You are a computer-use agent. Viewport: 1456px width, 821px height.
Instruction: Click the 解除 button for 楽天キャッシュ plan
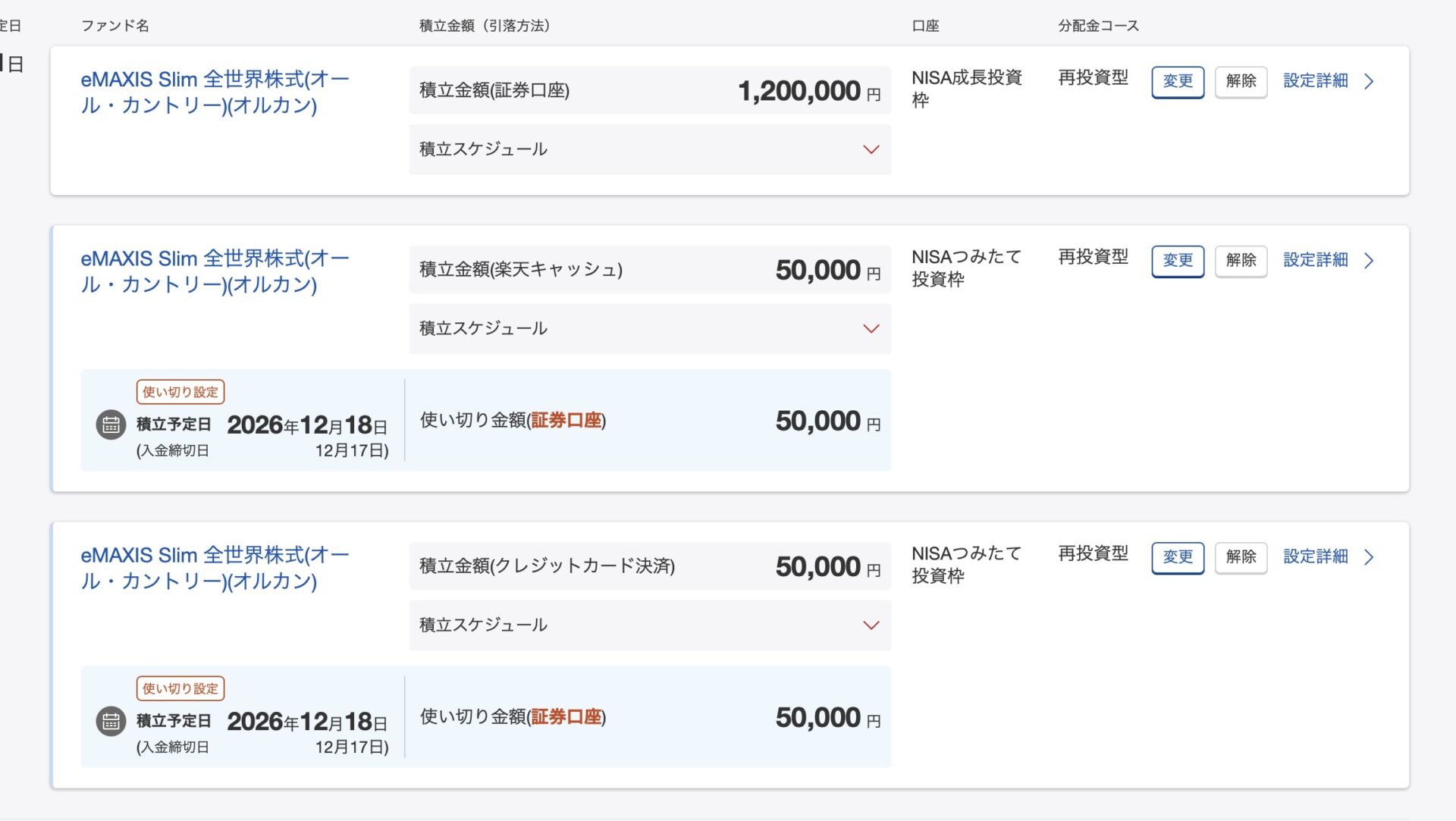[x=1241, y=260]
